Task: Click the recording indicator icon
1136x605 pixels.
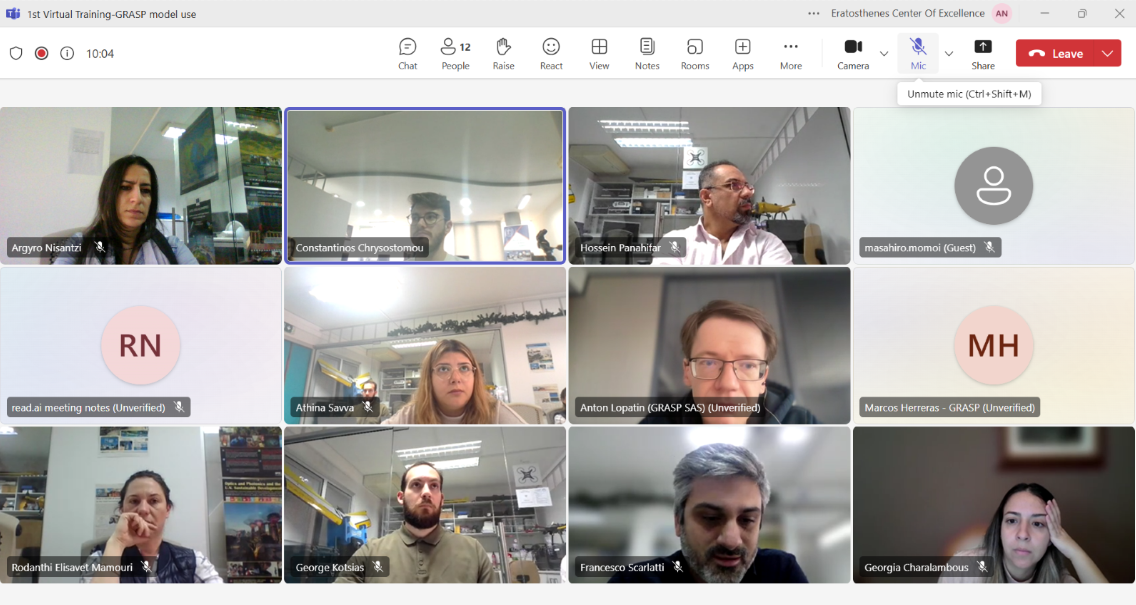Action: coord(41,53)
